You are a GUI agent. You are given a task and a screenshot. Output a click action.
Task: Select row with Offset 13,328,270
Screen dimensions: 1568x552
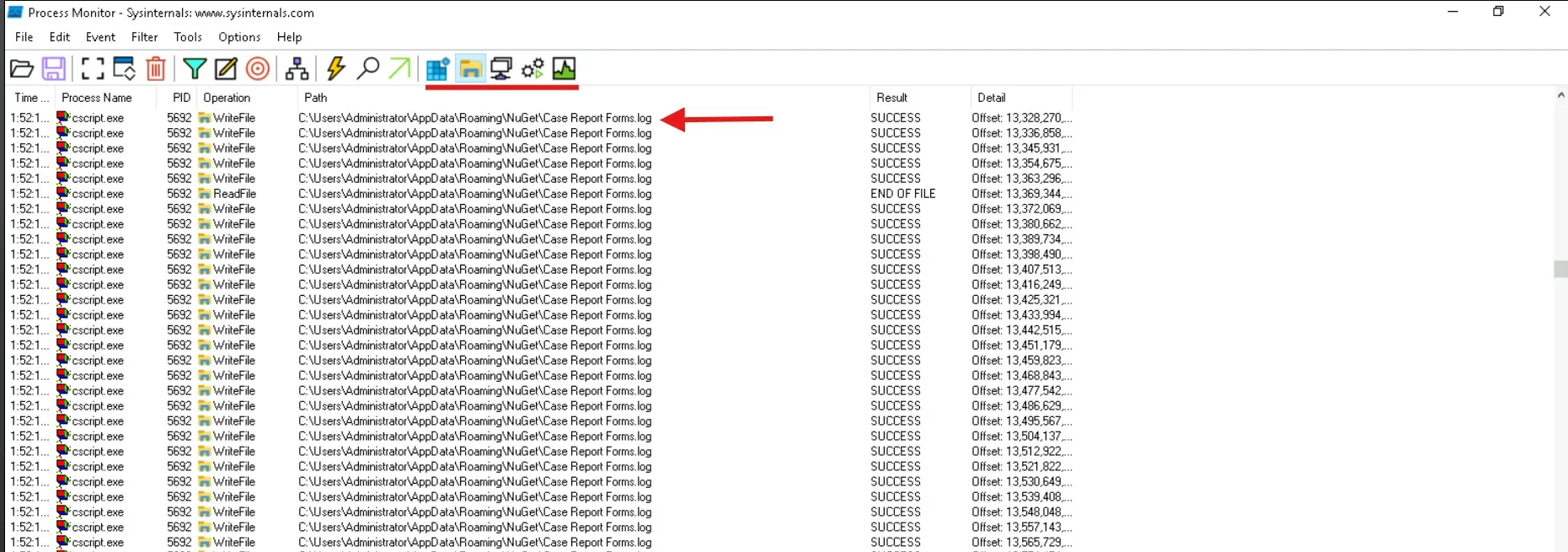[x=539, y=118]
